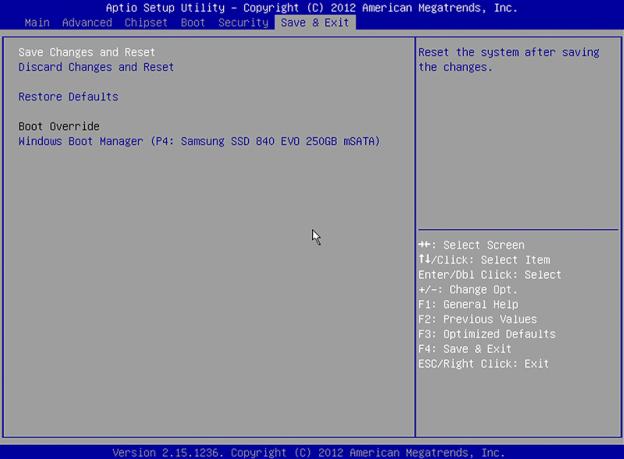
Task: Click the 'Enter/Dbl Click: Select' hint
Action: (x=489, y=275)
